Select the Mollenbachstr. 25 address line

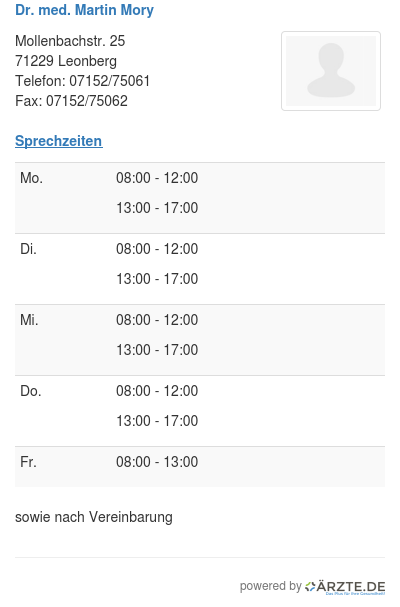click(70, 41)
